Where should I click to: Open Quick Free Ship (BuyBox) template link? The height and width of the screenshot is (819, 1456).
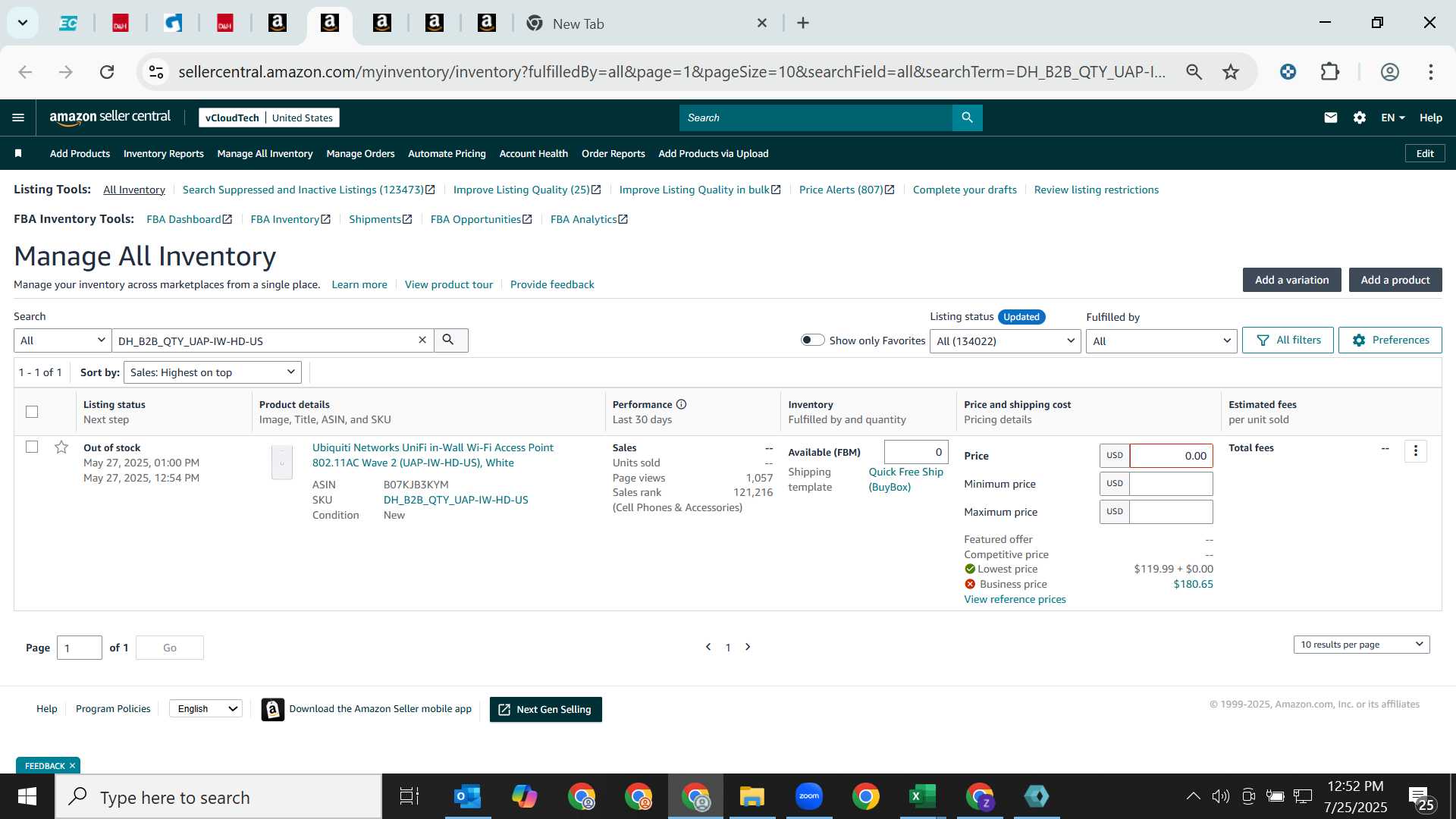pyautogui.click(x=905, y=479)
